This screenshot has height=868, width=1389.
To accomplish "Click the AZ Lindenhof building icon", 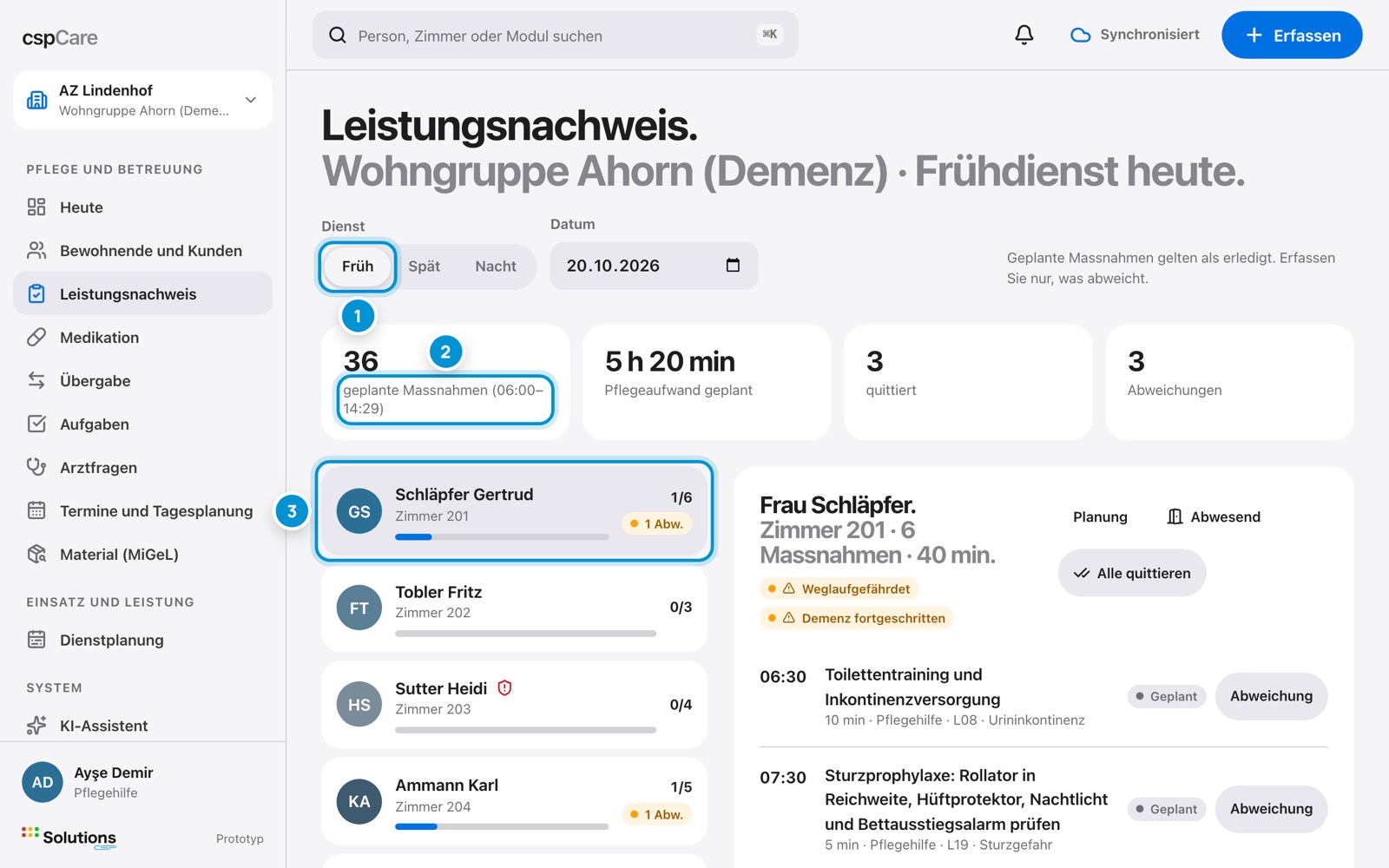I will click(x=36, y=100).
